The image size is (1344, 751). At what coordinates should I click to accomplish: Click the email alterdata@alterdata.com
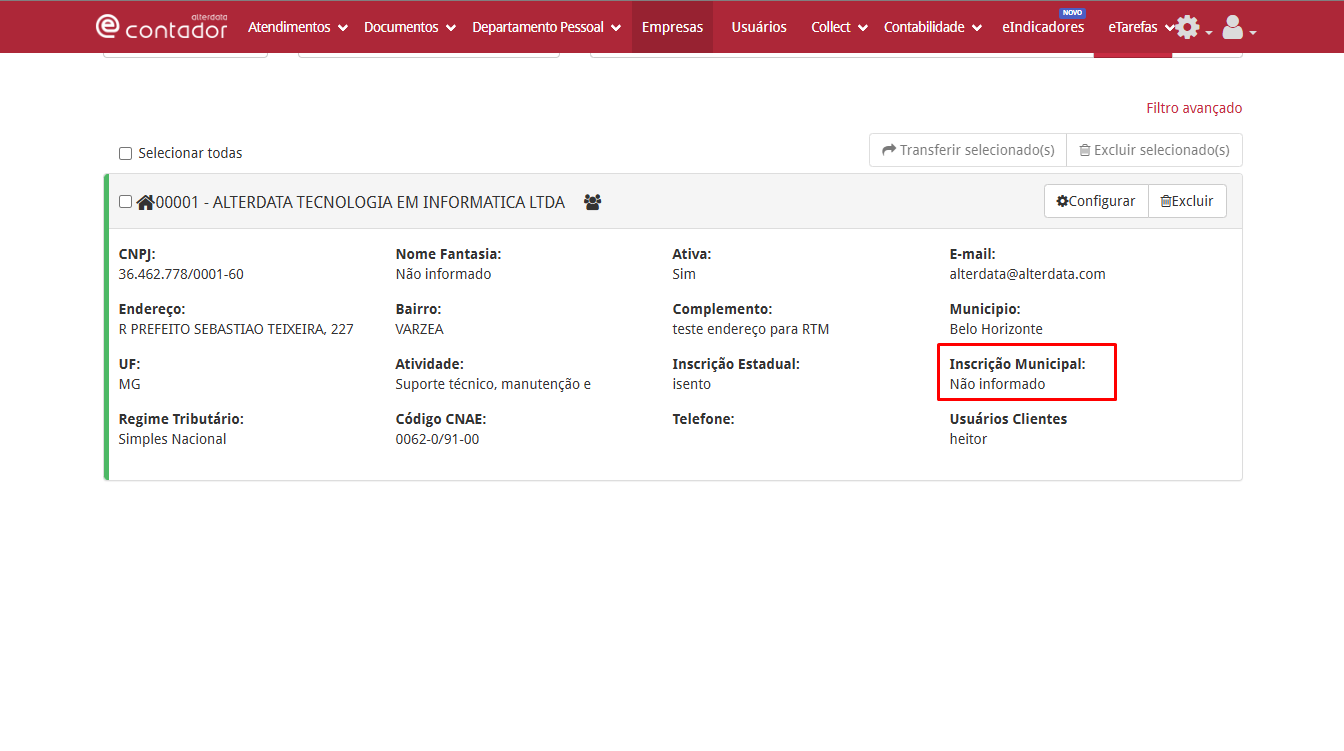point(1027,274)
